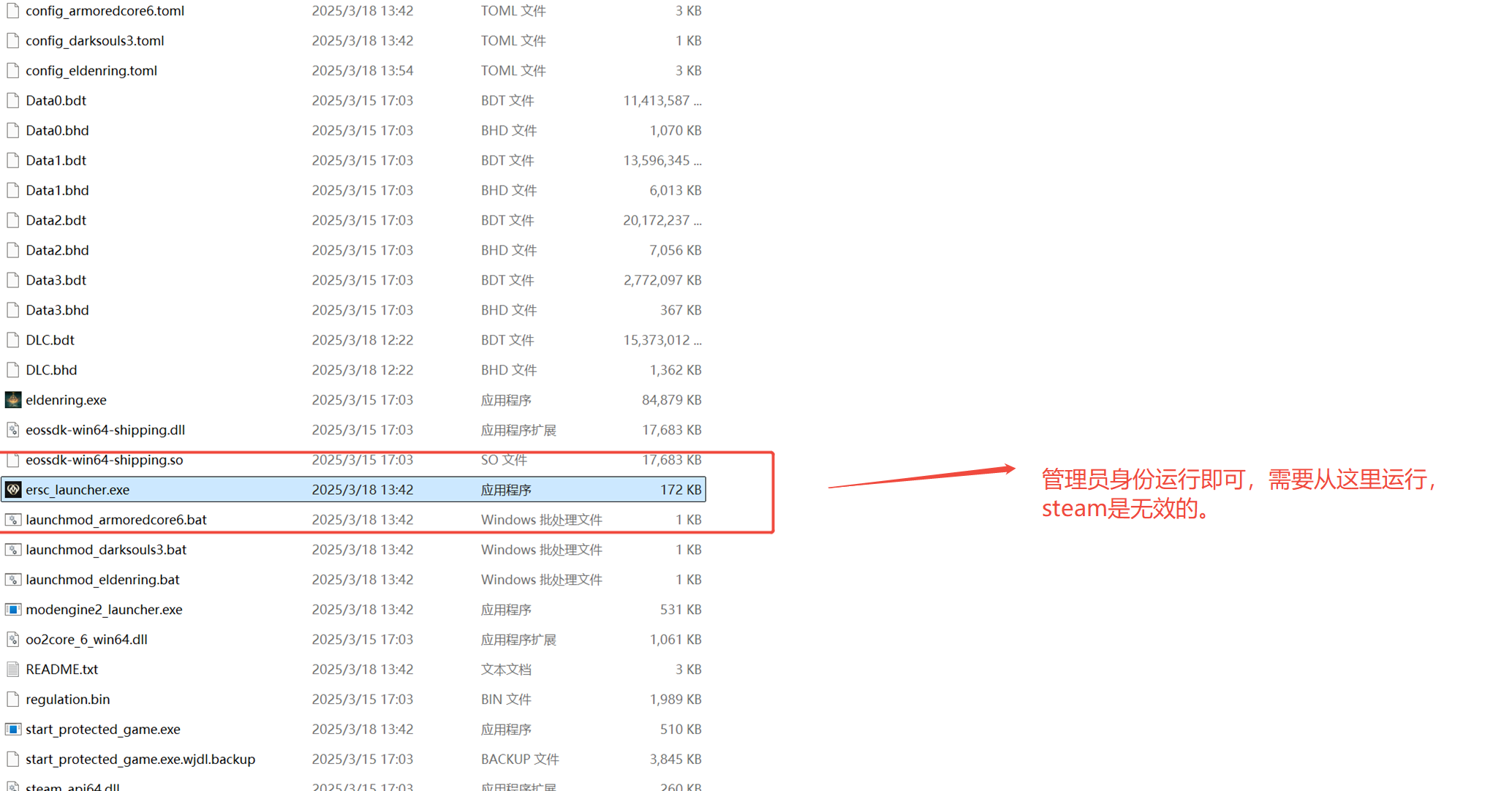Click the eldenring.exe game icon

click(13, 400)
